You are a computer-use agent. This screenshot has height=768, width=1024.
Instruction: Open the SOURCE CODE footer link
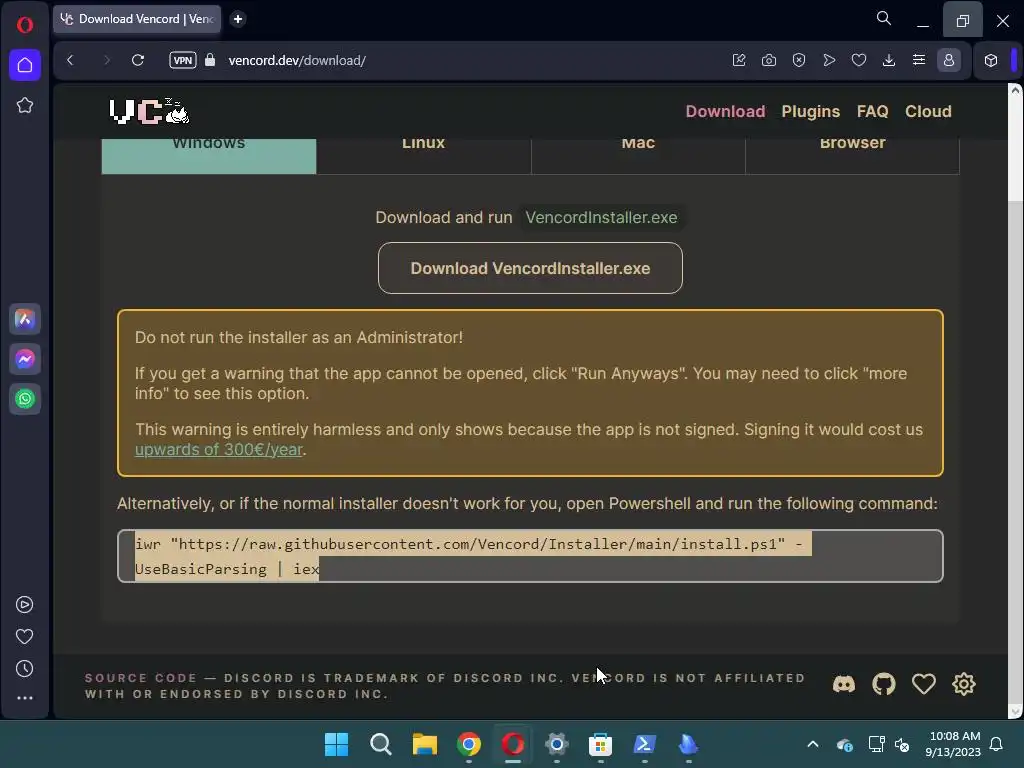[141, 678]
